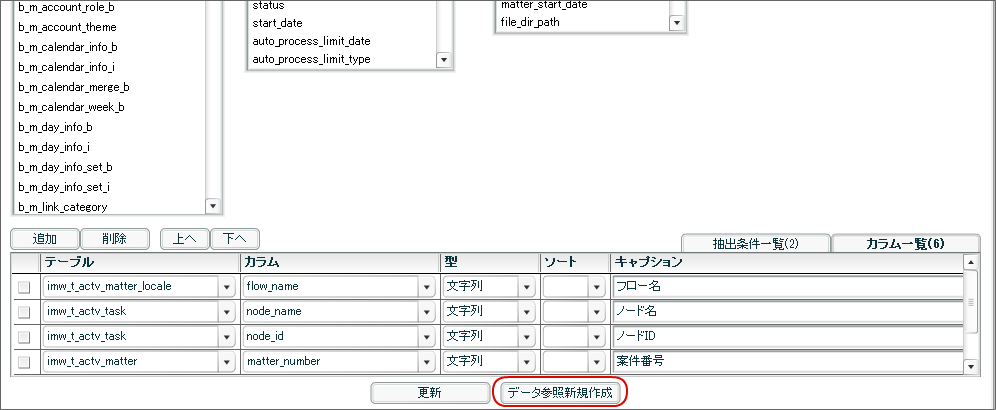Check the node_name row checkbox

(x=24, y=312)
